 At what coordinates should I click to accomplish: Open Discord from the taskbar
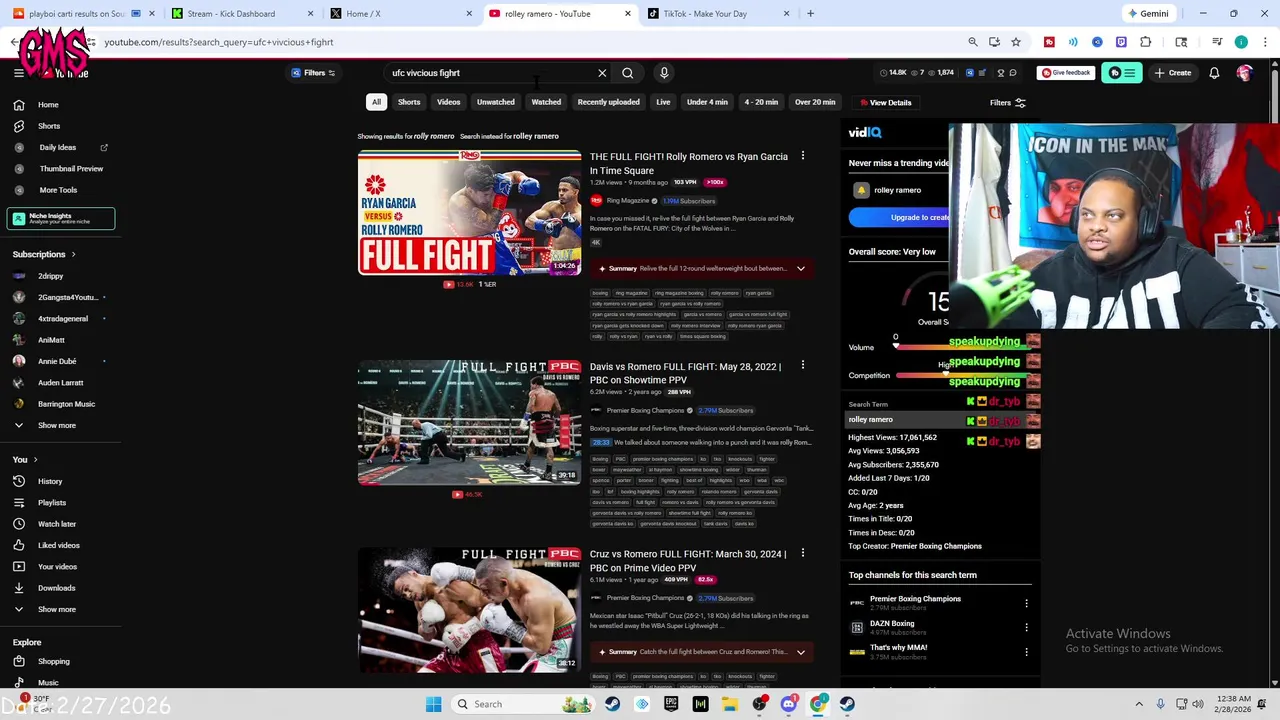(789, 704)
